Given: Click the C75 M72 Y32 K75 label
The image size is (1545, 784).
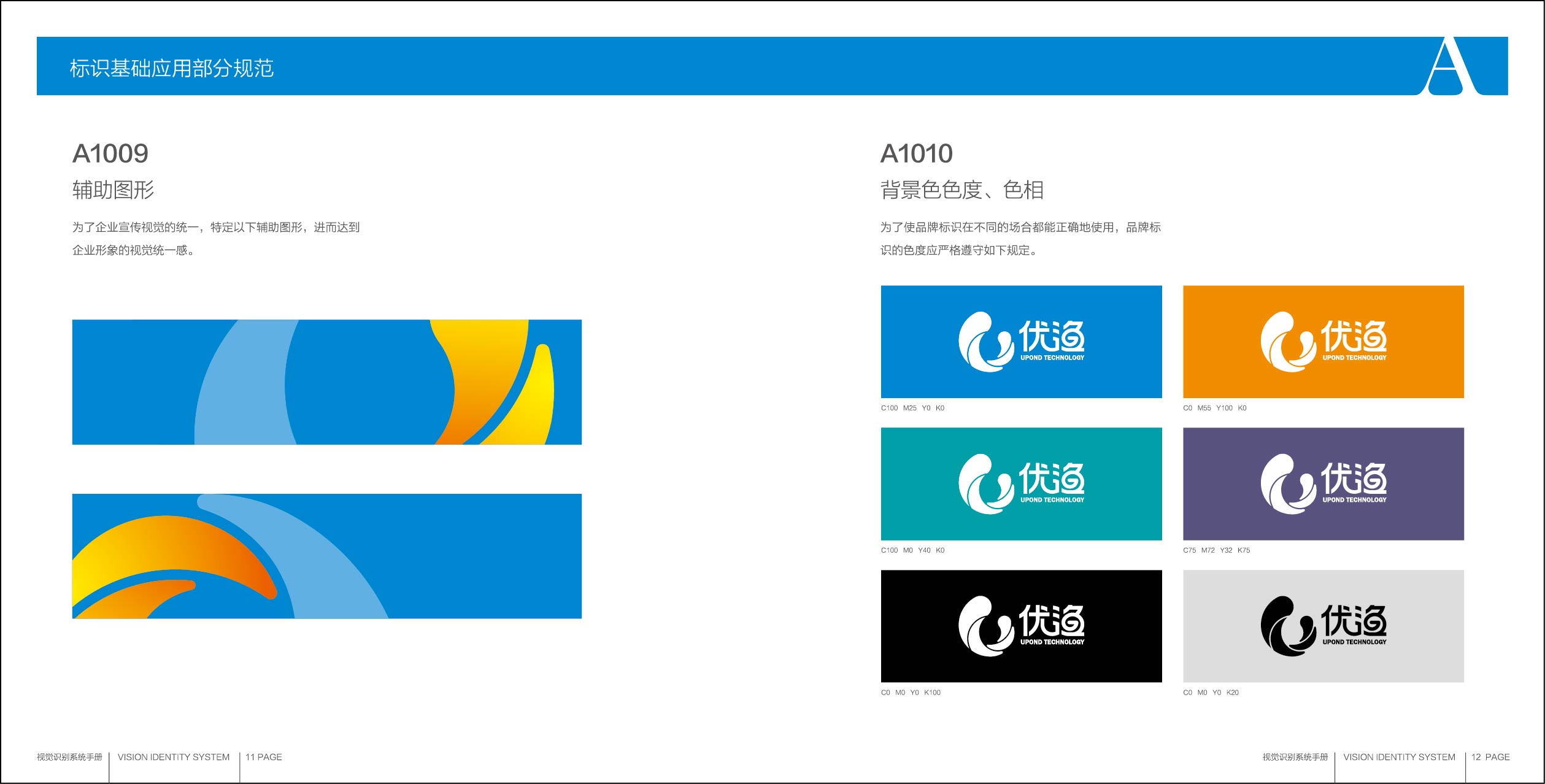Looking at the screenshot, I should (1216, 550).
